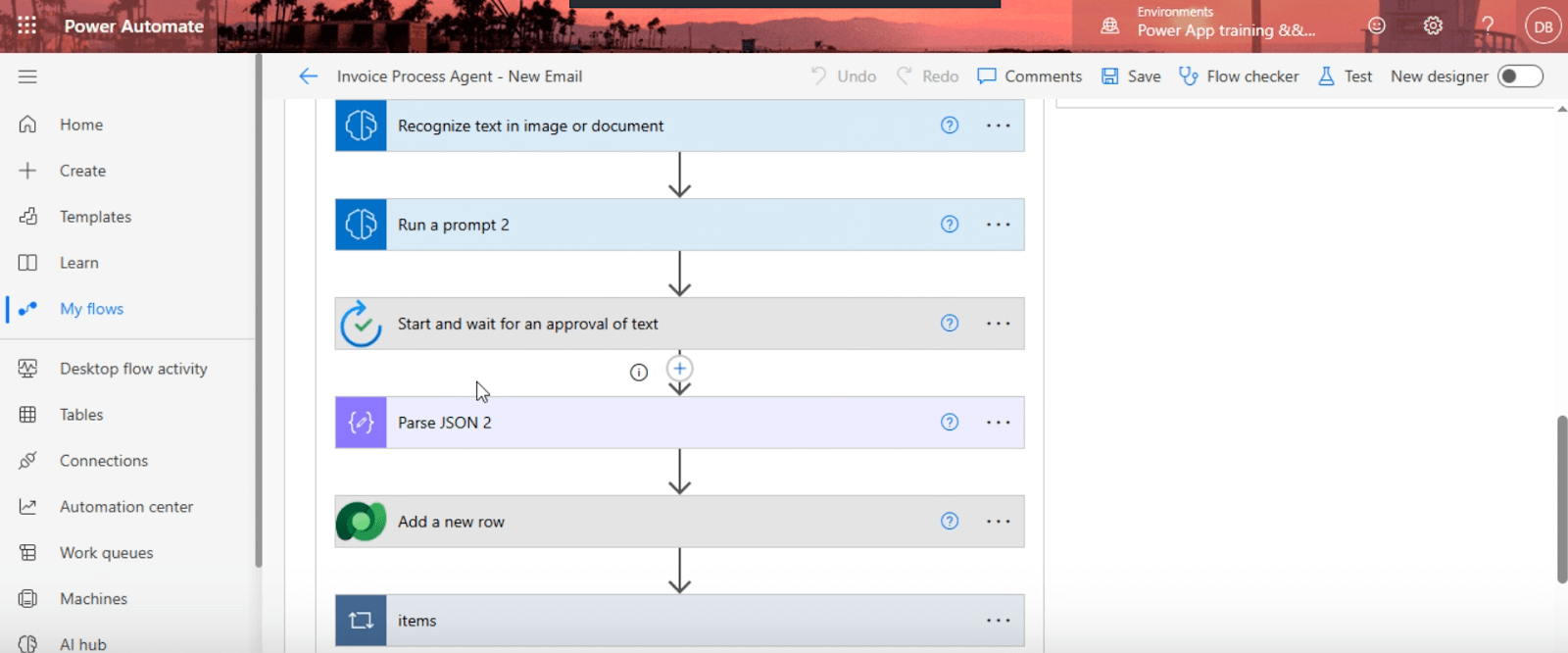The width and height of the screenshot is (1568, 653).
Task: Click the info icon between approval and Parse JSON
Action: 639,373
